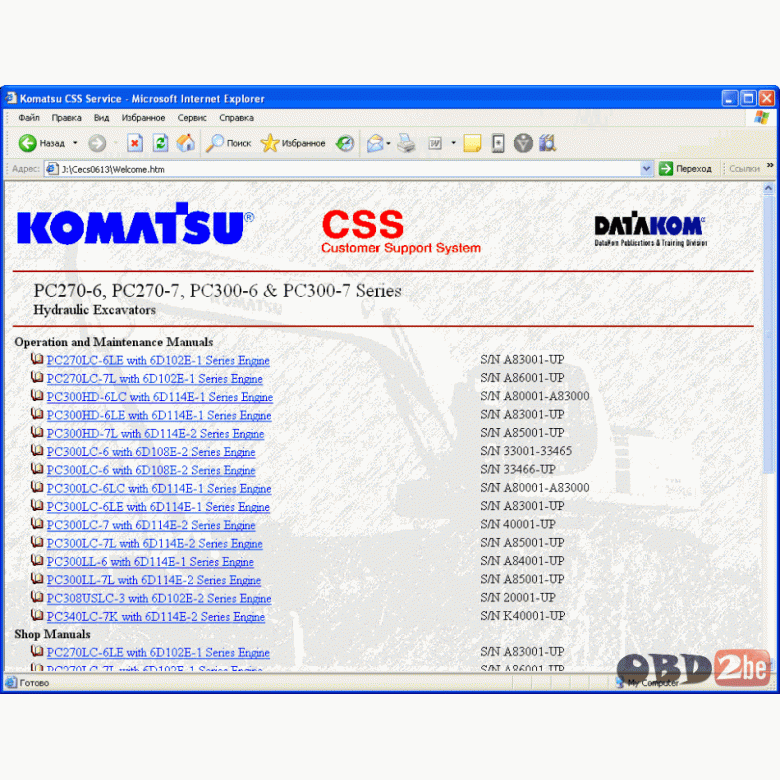Open the Сервис menu

(192, 118)
